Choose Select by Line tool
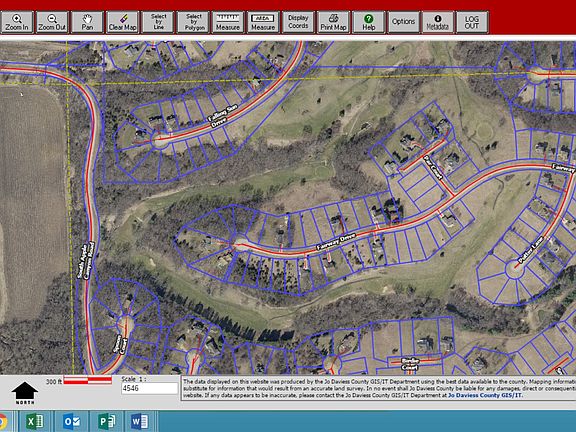The height and width of the screenshot is (432, 576). tap(158, 22)
